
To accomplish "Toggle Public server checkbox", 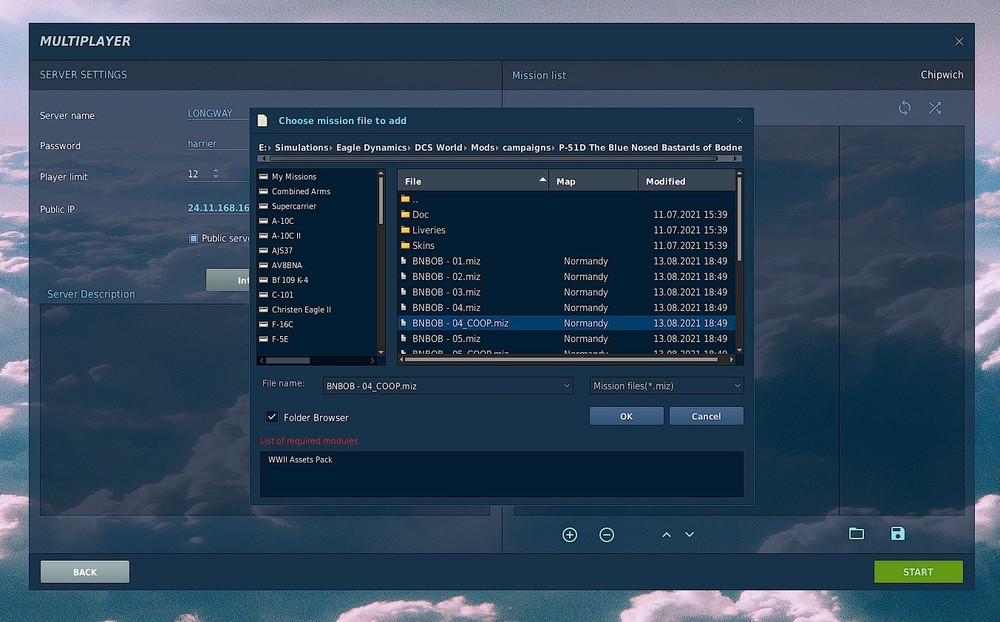I will point(193,238).
